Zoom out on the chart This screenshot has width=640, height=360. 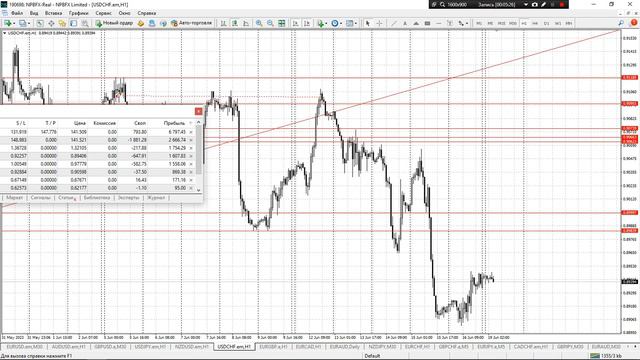(270, 23)
